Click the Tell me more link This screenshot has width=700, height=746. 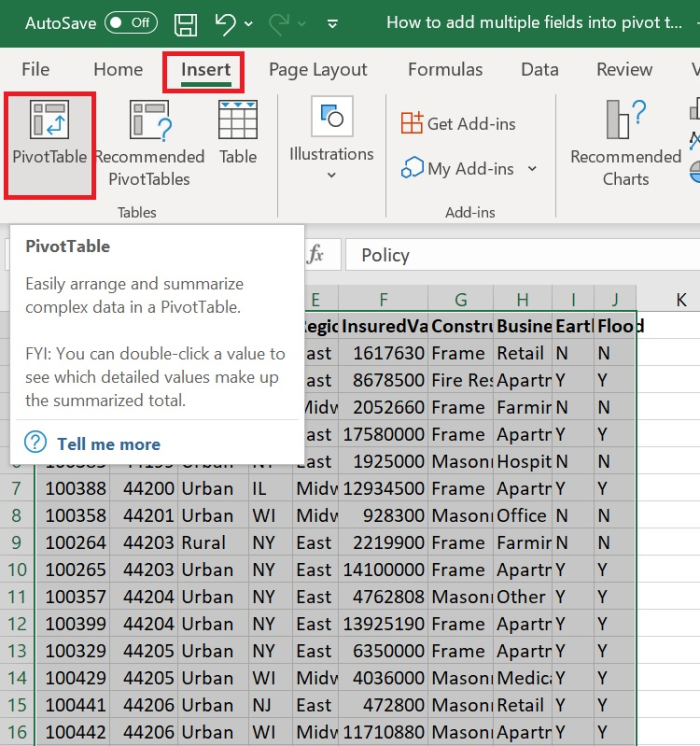pos(108,444)
